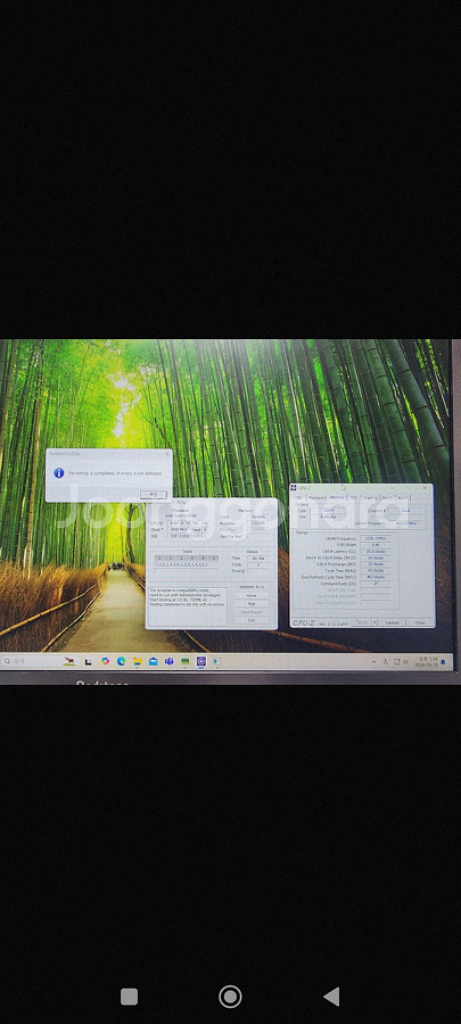Open Microsoft Edge from the taskbar
Image resolution: width=461 pixels, height=1024 pixels.
(121, 661)
